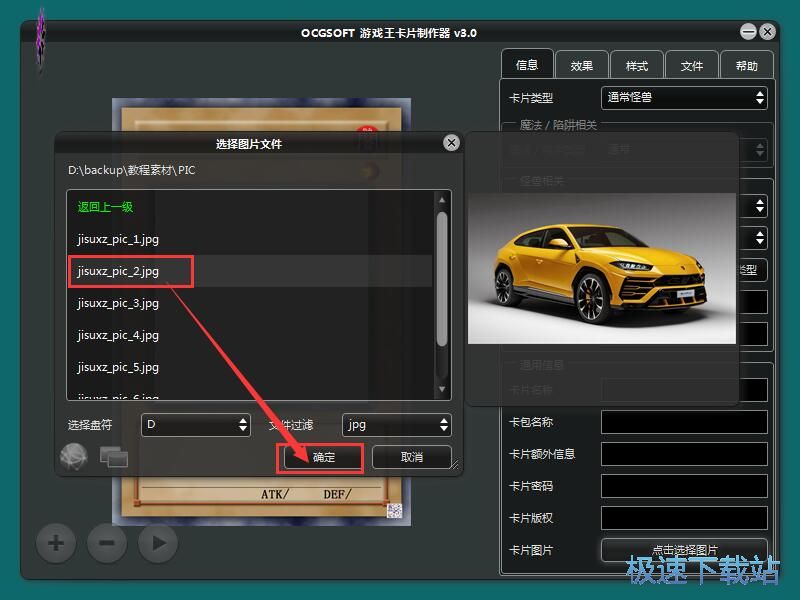Go up via 返回上一级
Viewport: 800px width, 600px height.
105,207
